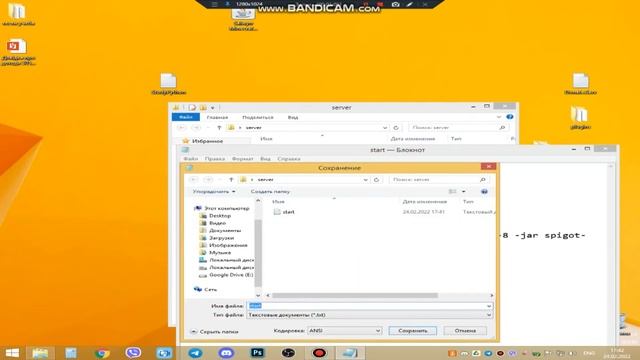
Task: Open Формат menu in Notepad
Action: tap(242, 159)
